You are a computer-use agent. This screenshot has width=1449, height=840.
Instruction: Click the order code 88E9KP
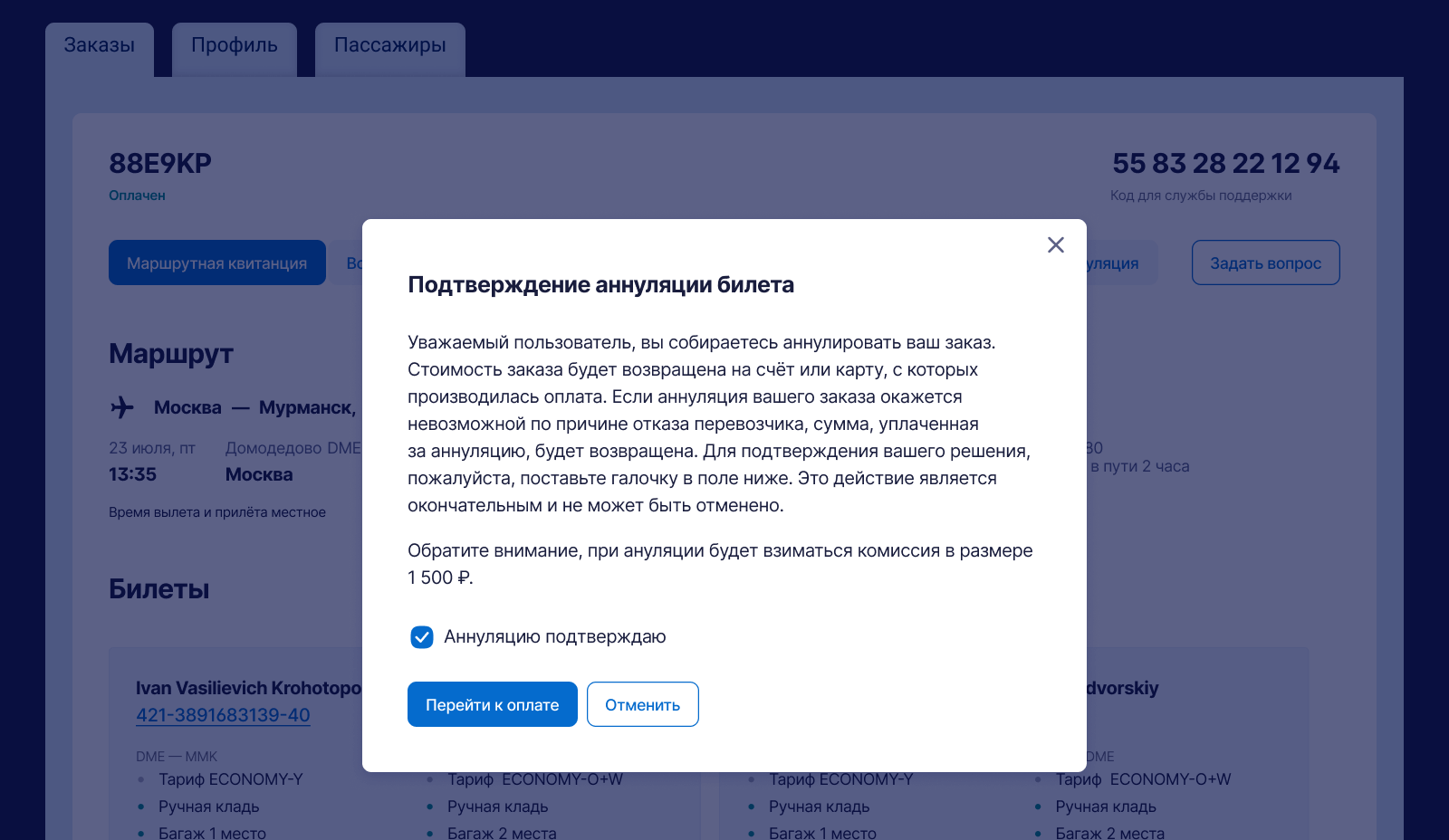point(160,163)
